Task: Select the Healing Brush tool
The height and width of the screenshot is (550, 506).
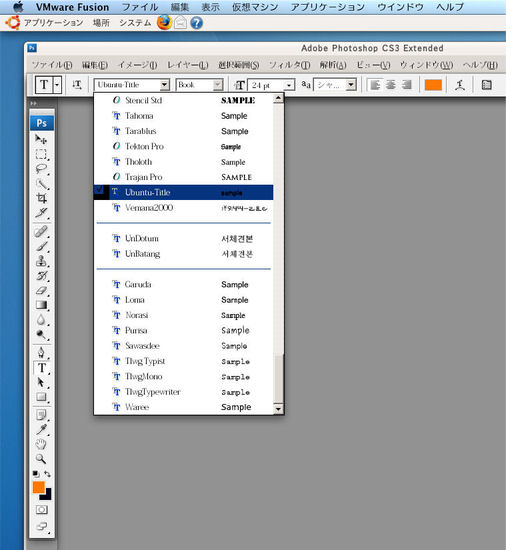Action: click(x=41, y=232)
